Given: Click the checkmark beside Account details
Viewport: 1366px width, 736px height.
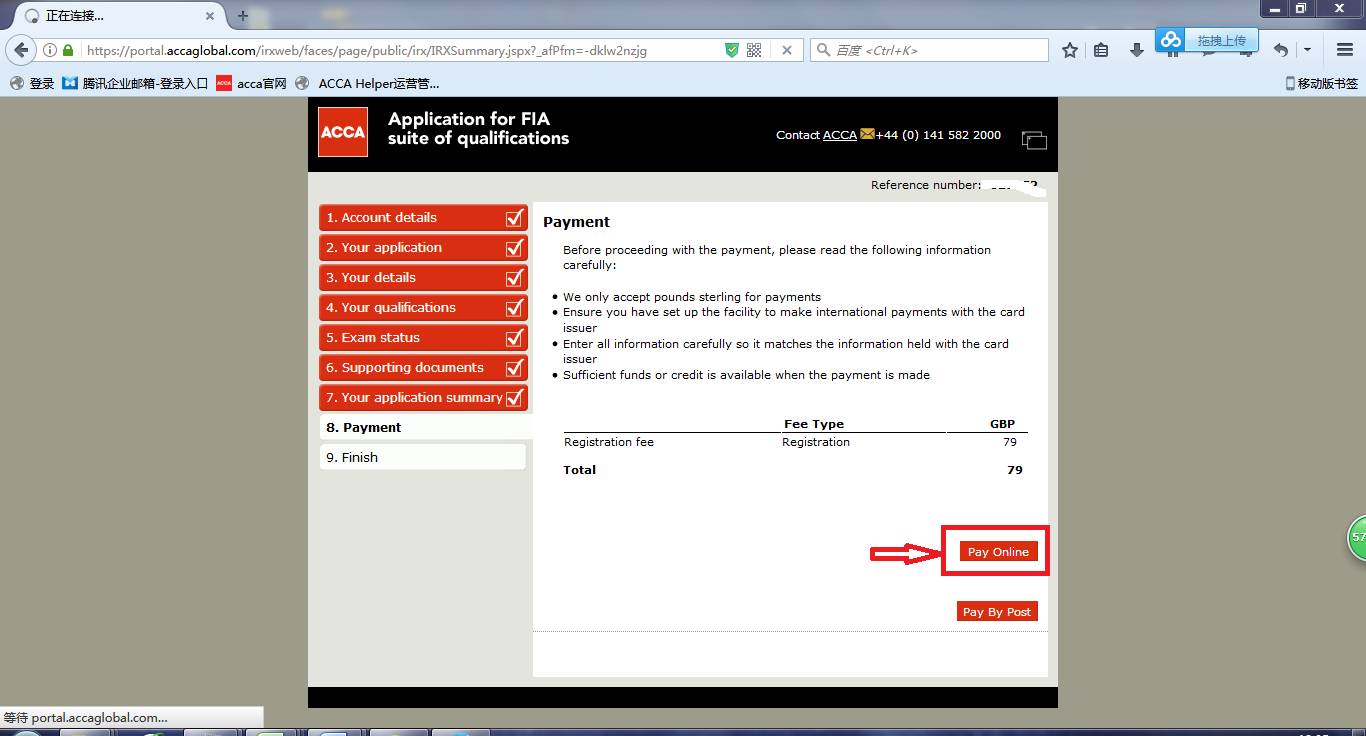Looking at the screenshot, I should click(515, 218).
